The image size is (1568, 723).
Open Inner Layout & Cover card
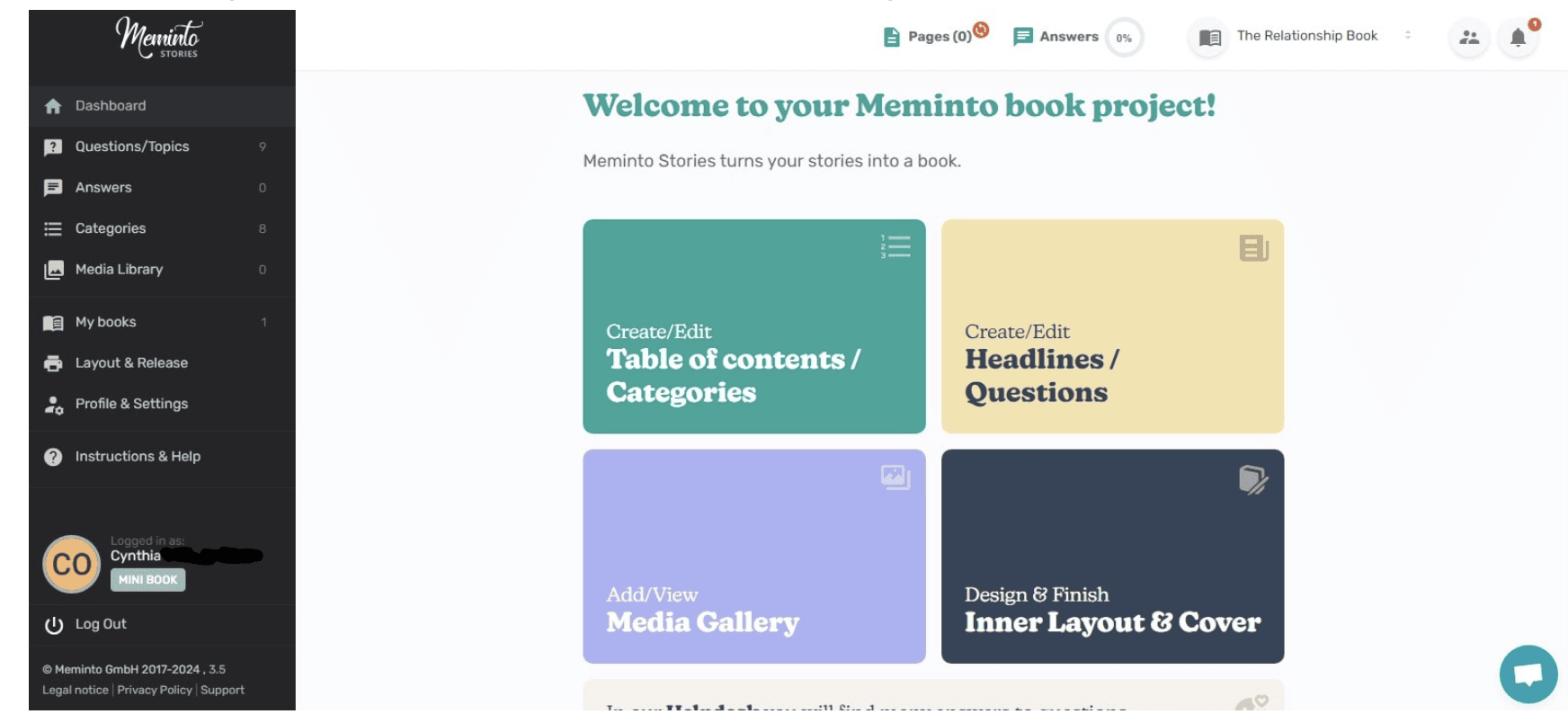point(1112,557)
